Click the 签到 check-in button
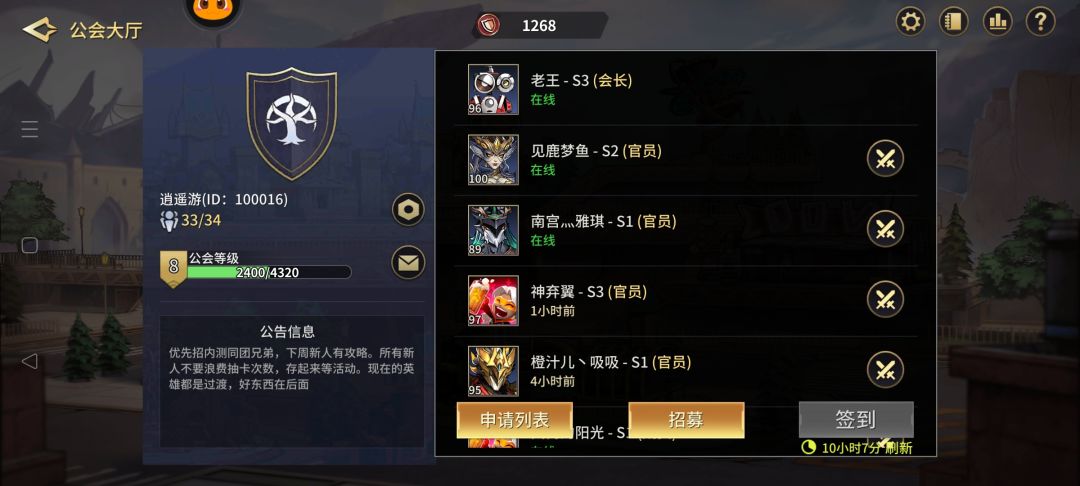 tap(856, 419)
